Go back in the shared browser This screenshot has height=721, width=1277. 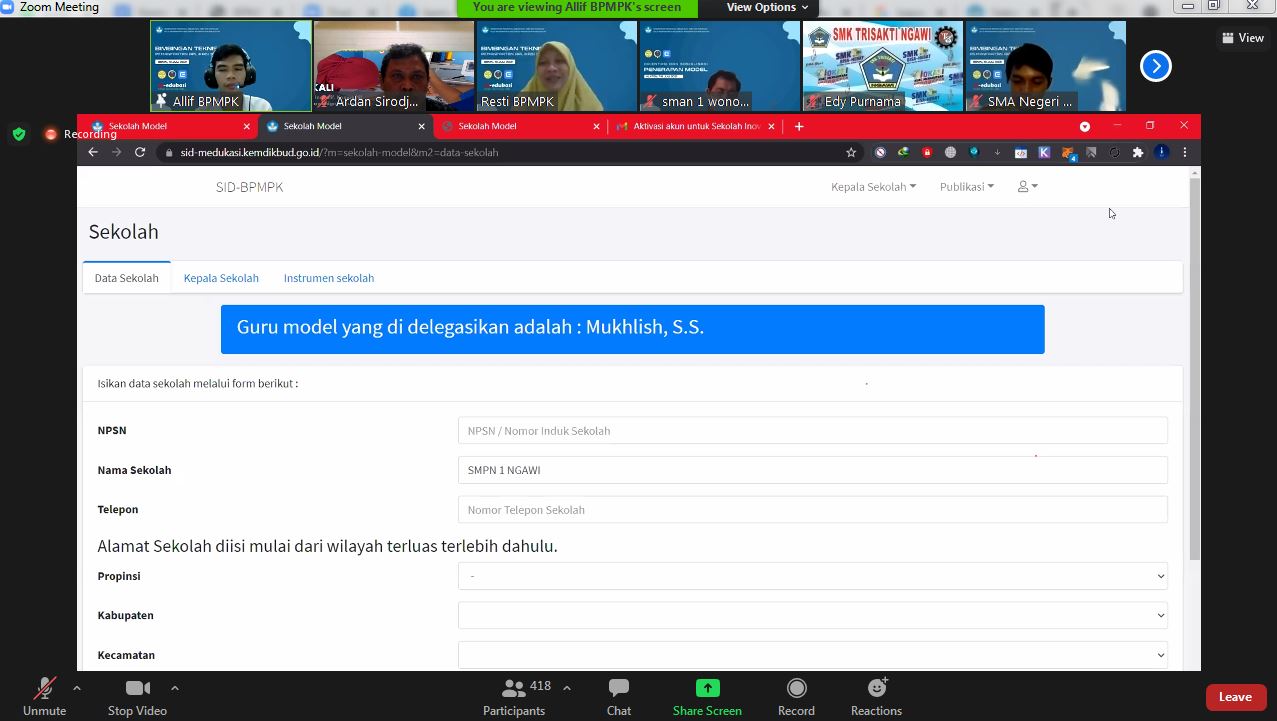coord(93,152)
